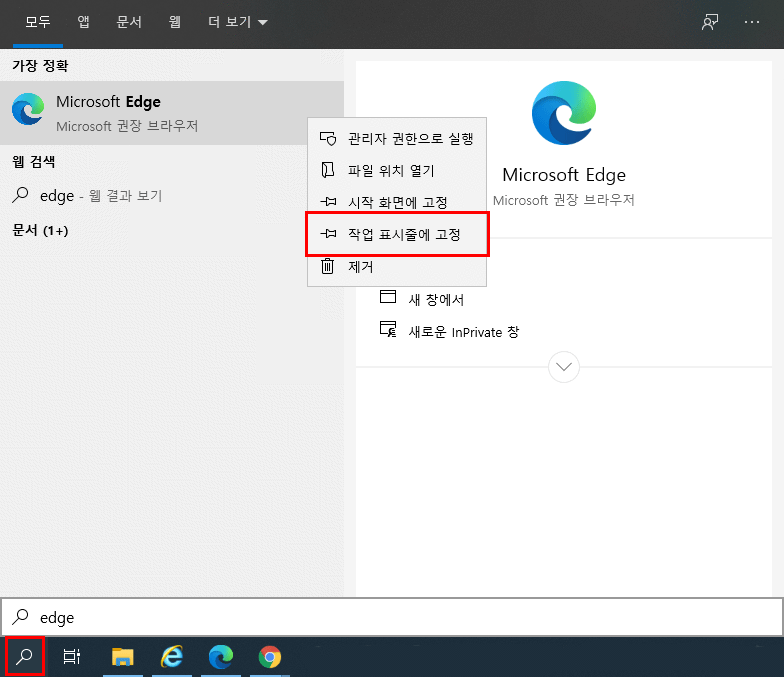Open the 앱 tab
The height and width of the screenshot is (677, 784).
(83, 22)
